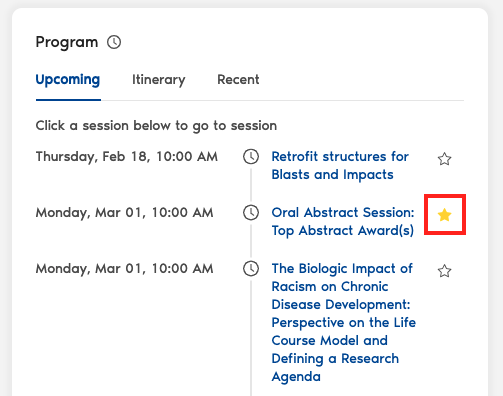Click timeline line between Retrofit and Oral Abstract
The height and width of the screenshot is (396, 503).
(251, 185)
